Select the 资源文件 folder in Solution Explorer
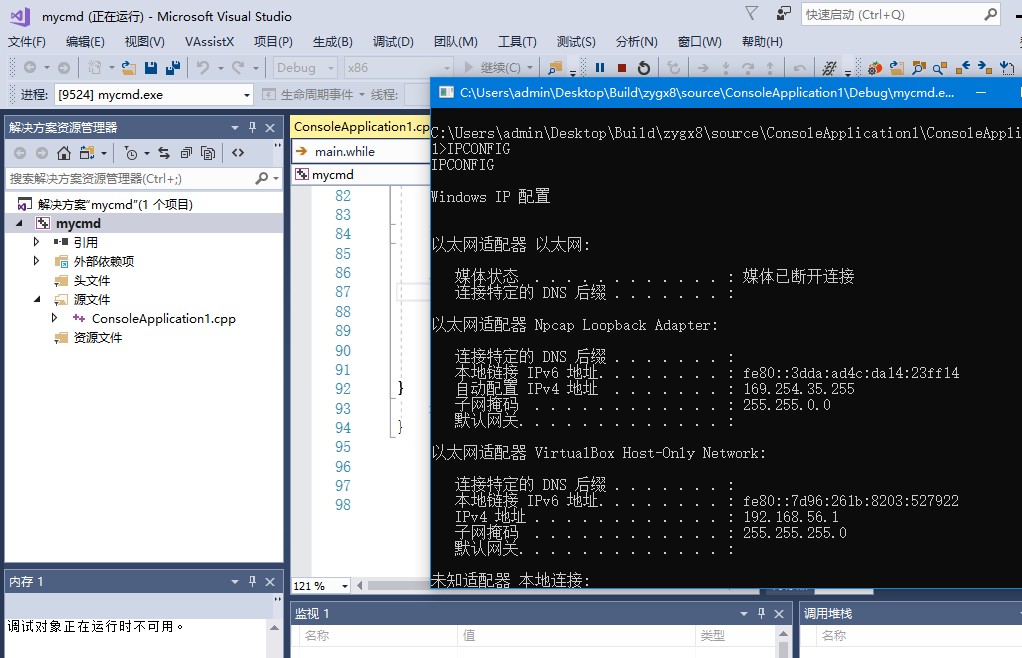This screenshot has height=658, width=1022. point(98,337)
